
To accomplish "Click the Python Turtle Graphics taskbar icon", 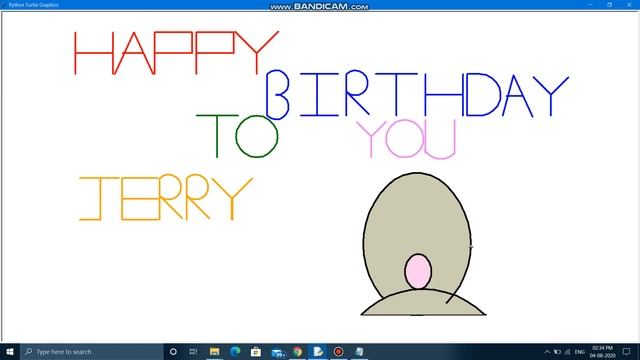I will tap(359, 351).
